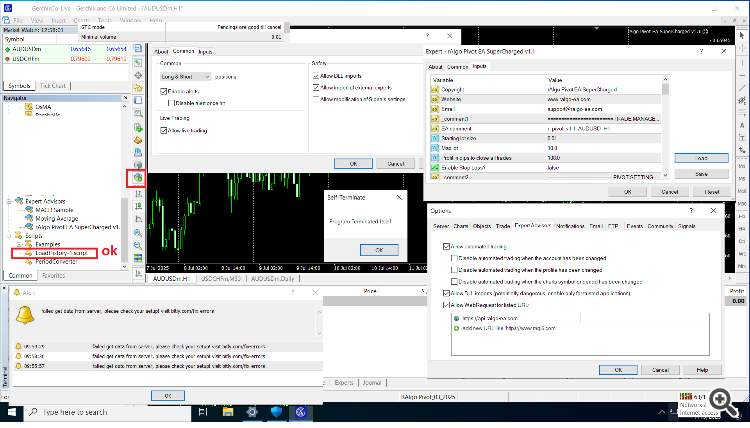Click the New Order icon with green plus
This screenshot has width=750, height=428.
138,128
